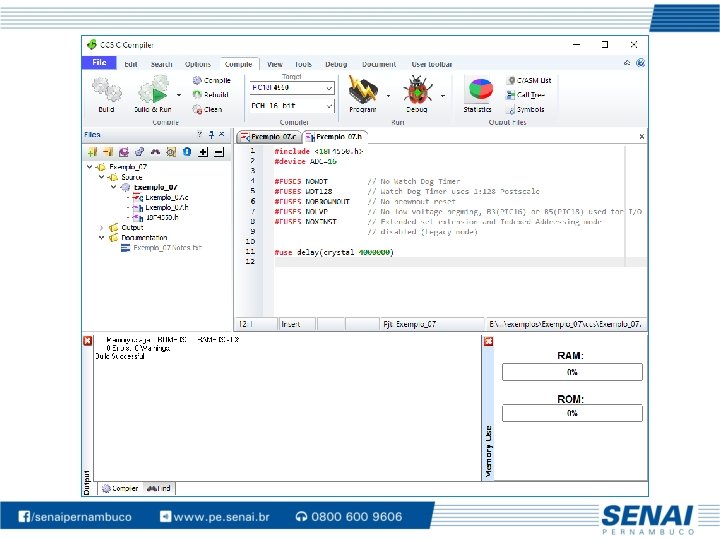
Task: Close the Memory Use panel red X
Action: click(x=489, y=341)
